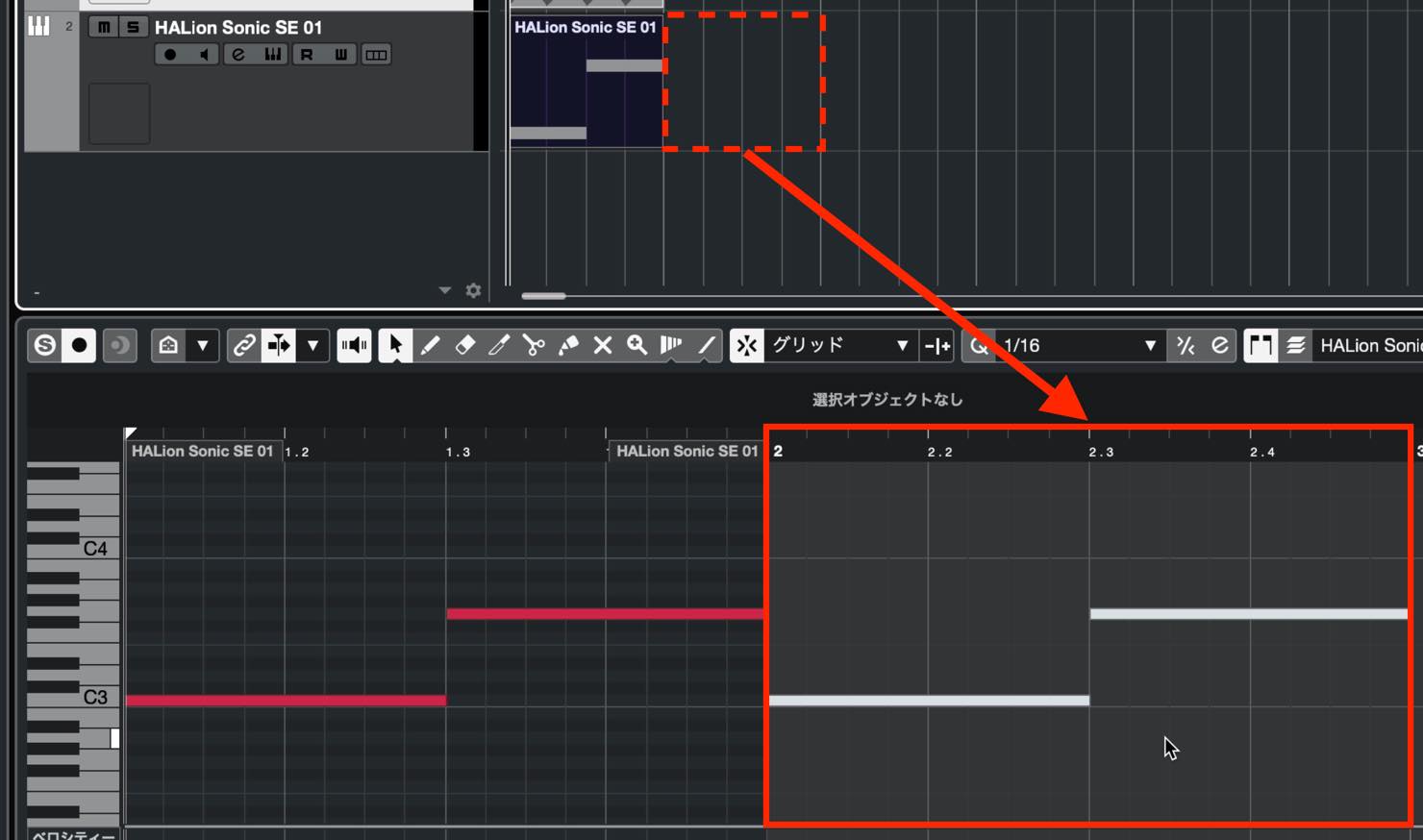Viewport: 1423px width, 840px height.
Task: Open track list settings gear icon
Action: [473, 290]
